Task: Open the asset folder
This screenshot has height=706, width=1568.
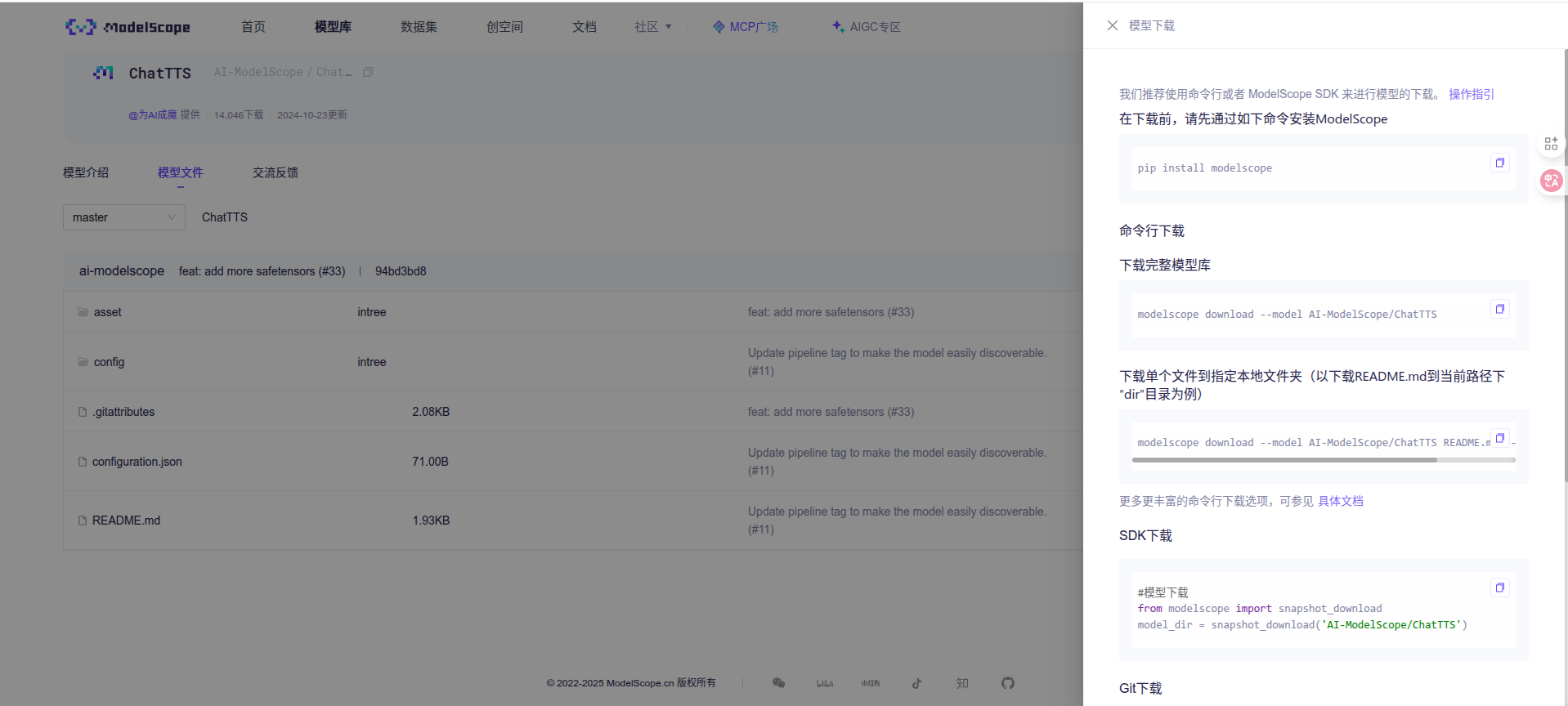Action: click(x=107, y=312)
